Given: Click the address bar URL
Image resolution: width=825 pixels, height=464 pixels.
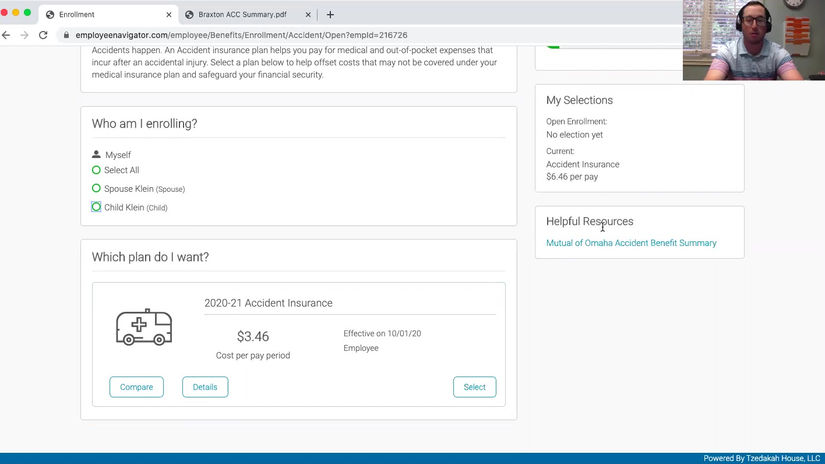Looking at the screenshot, I should 241,35.
